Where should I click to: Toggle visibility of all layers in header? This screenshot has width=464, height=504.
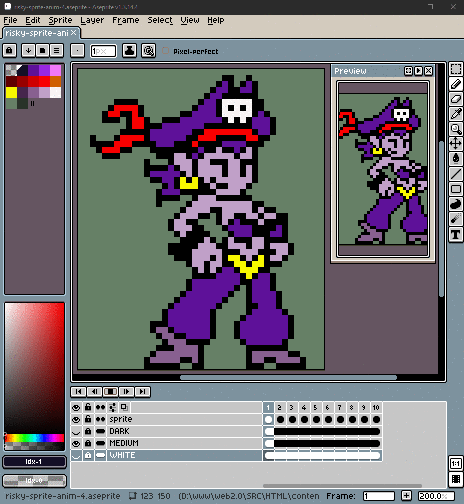76,407
